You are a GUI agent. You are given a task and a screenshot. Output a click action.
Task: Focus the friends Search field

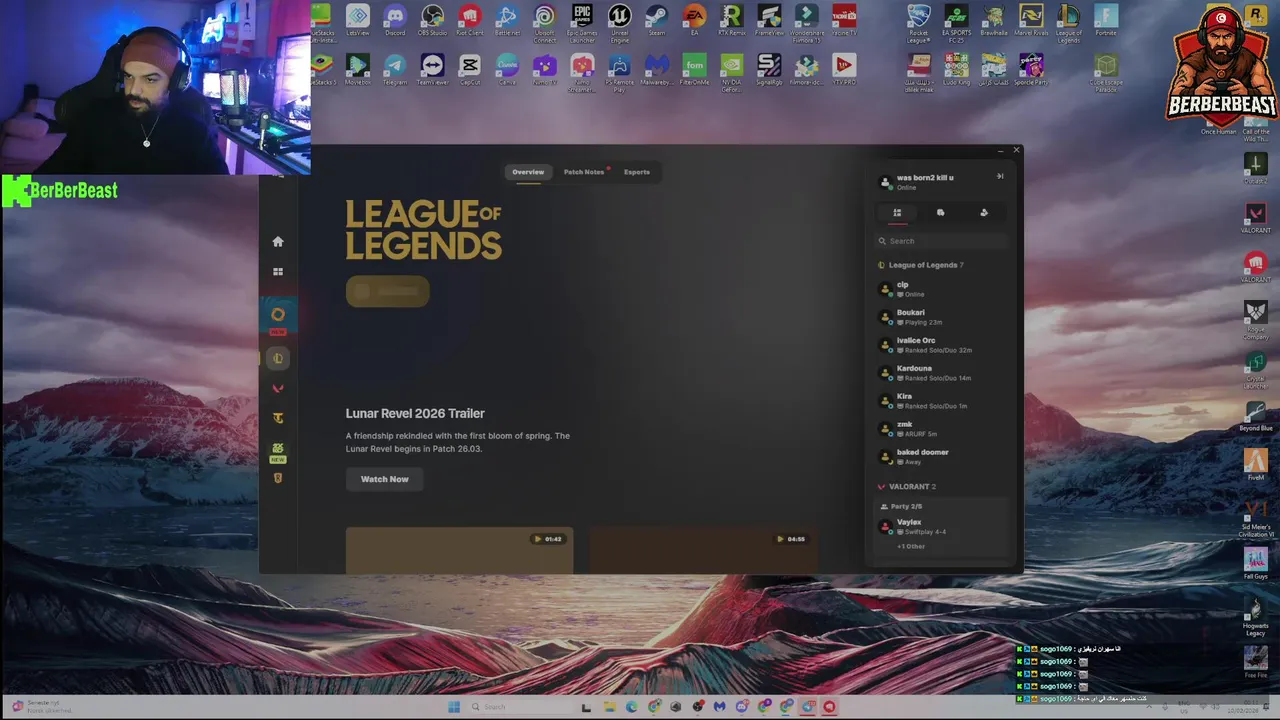click(x=942, y=241)
